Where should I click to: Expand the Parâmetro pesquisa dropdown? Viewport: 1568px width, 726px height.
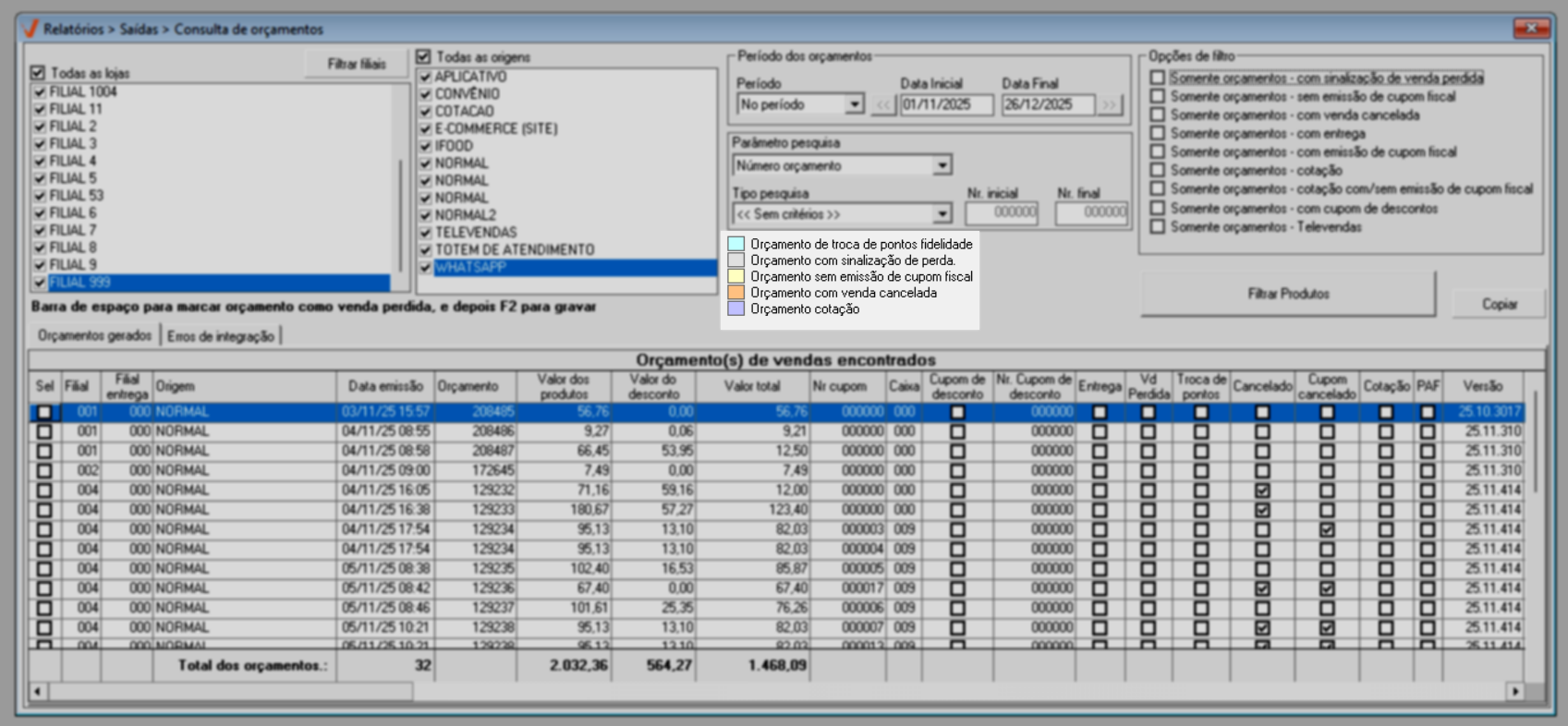pyautogui.click(x=942, y=166)
